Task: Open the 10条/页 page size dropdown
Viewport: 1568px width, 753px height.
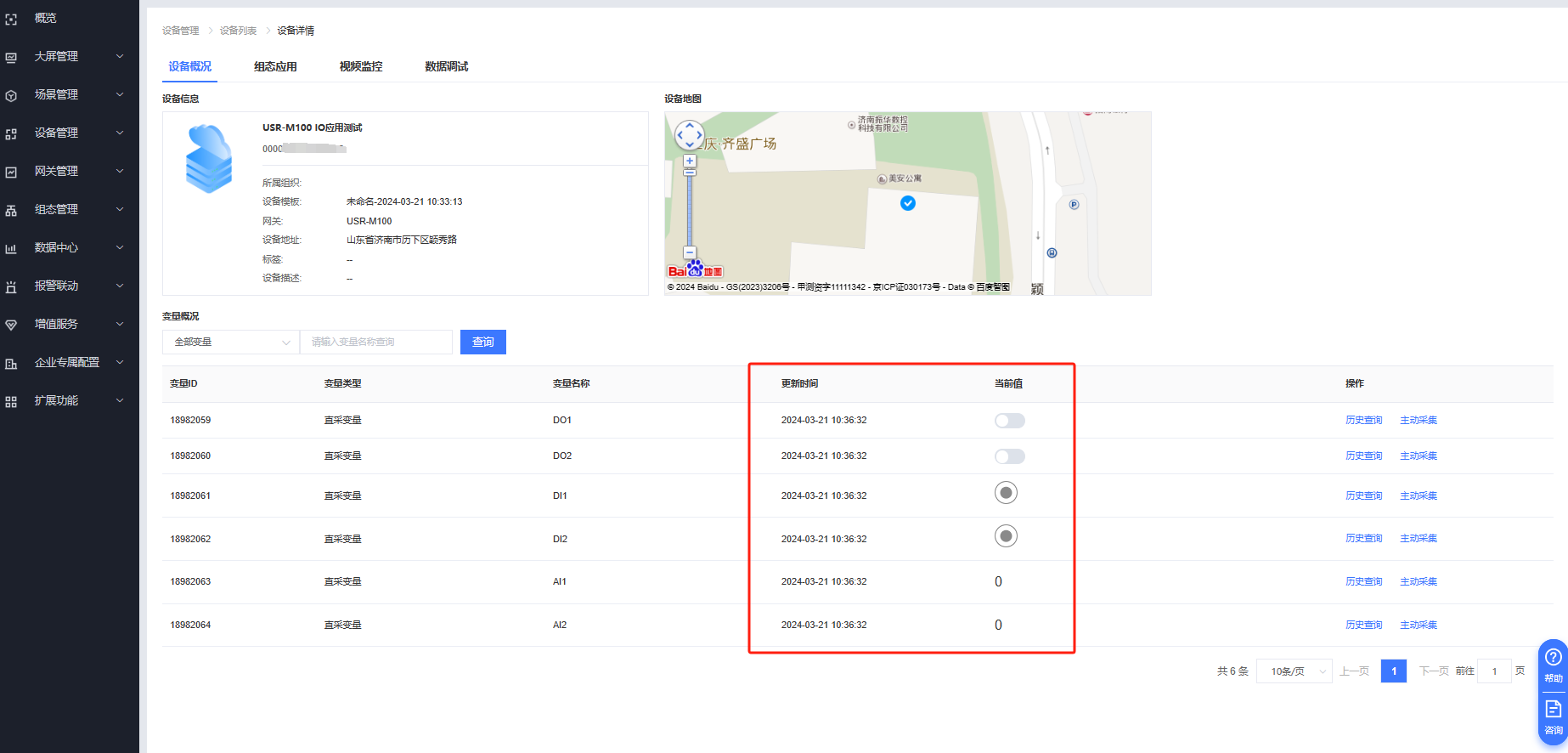Action: click(1294, 671)
